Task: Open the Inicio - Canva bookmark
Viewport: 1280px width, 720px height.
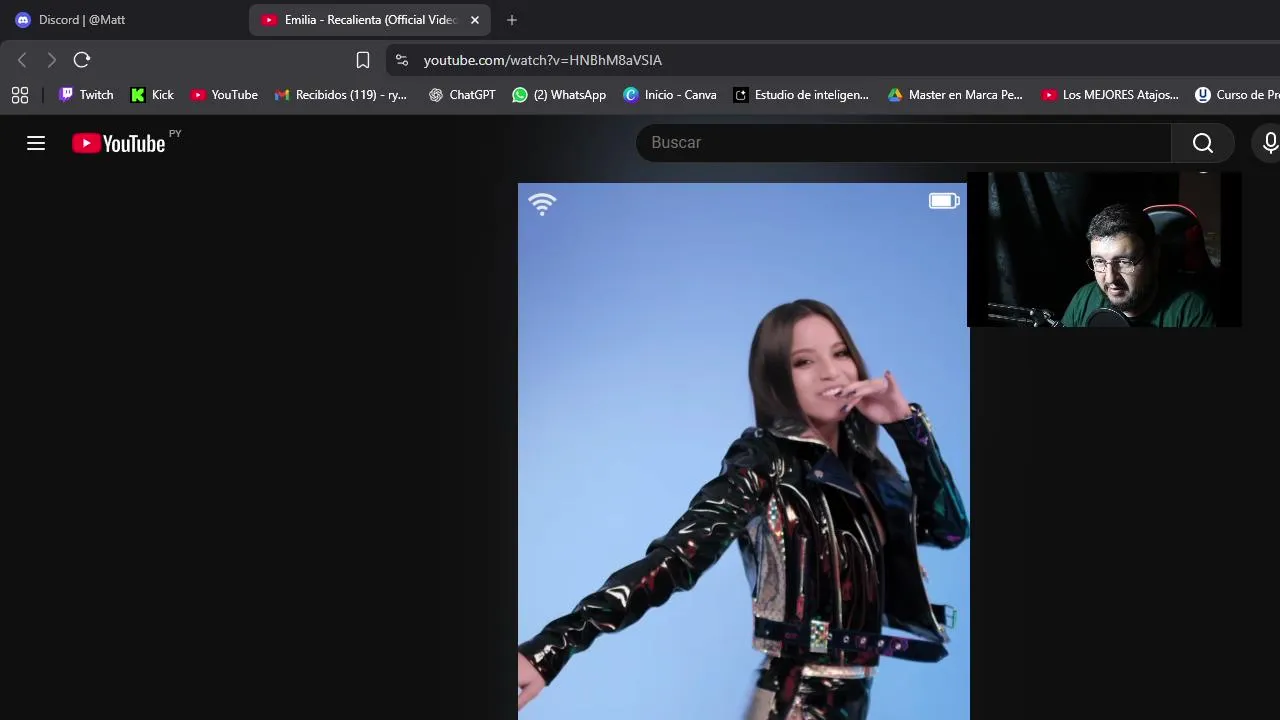Action: tap(670, 95)
